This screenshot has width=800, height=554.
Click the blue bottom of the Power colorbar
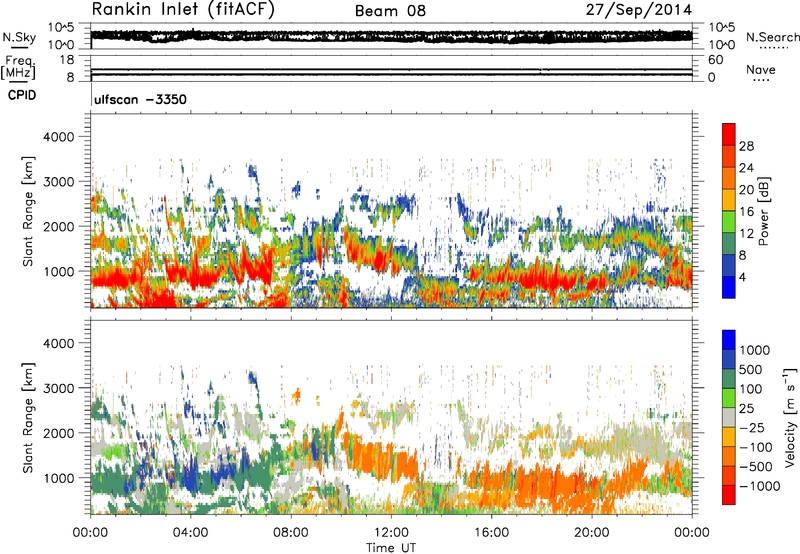point(729,290)
